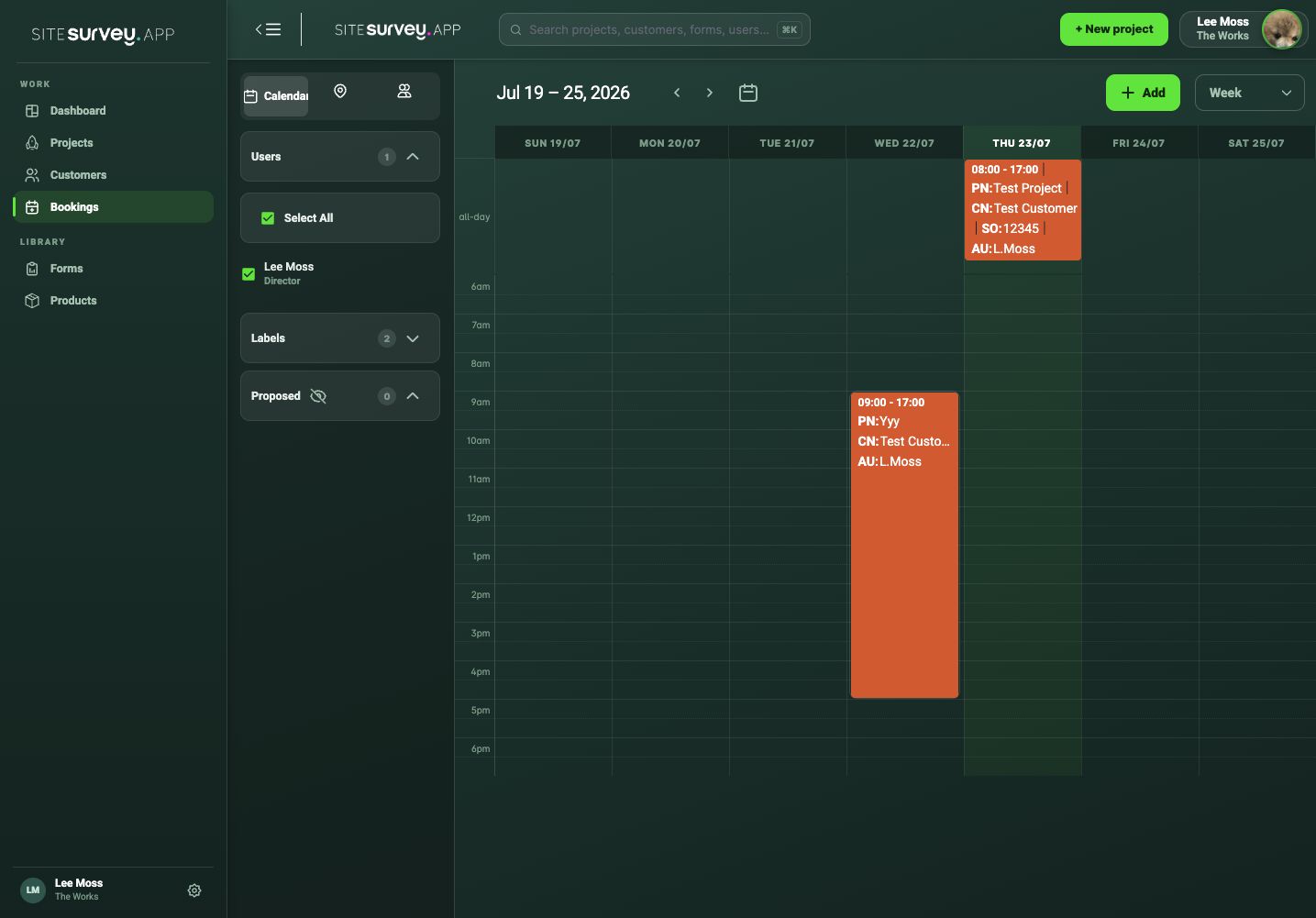The height and width of the screenshot is (918, 1316).
Task: Click Lee Moss profile at sidebar bottom
Action: coord(79,890)
